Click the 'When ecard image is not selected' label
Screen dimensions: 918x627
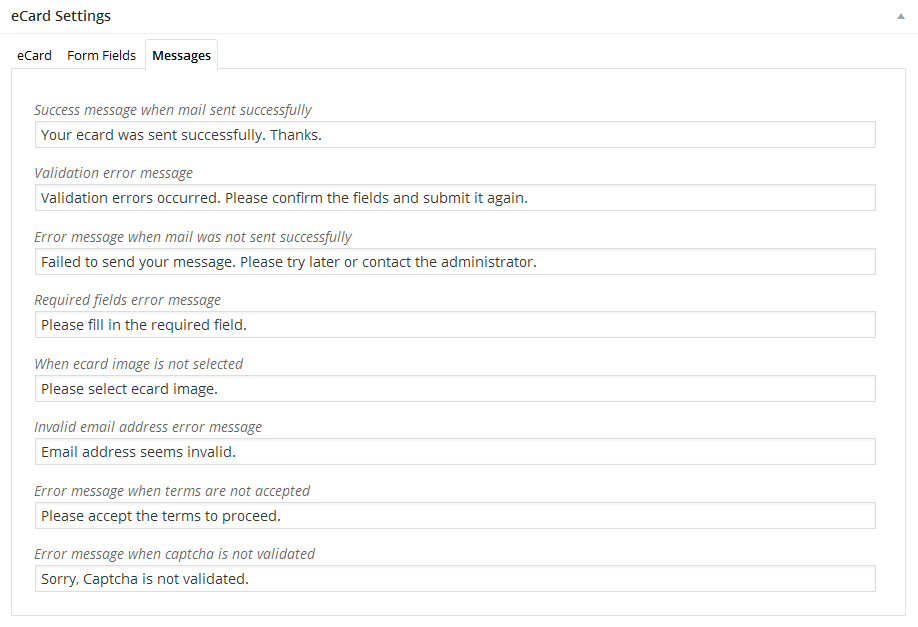(139, 364)
